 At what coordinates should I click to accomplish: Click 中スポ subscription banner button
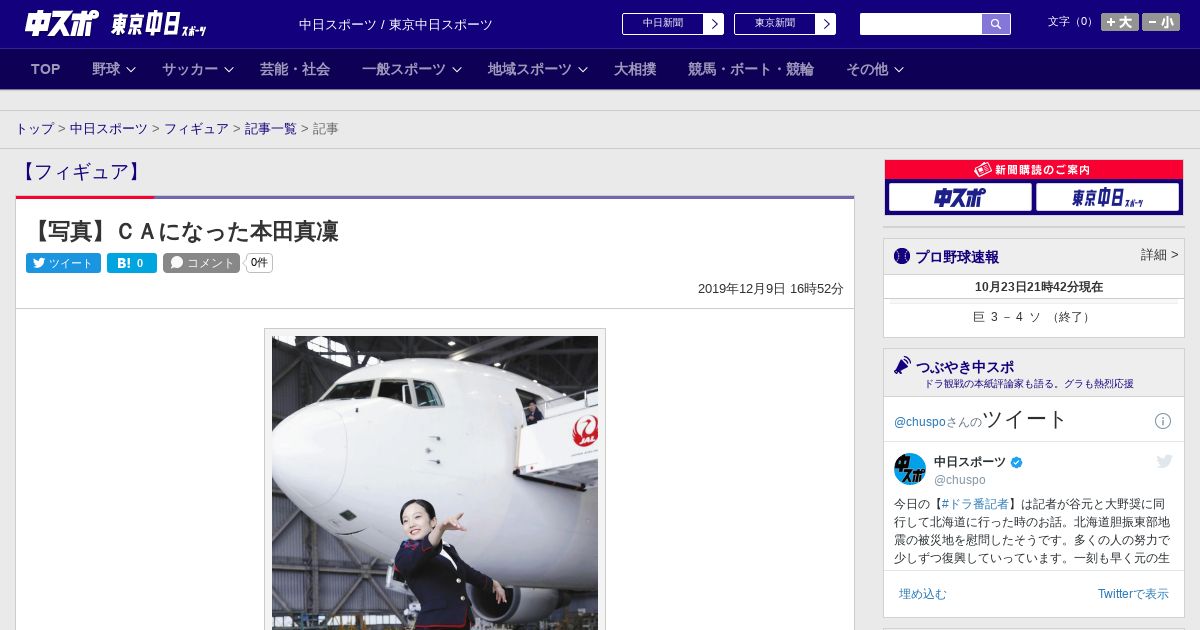point(960,198)
